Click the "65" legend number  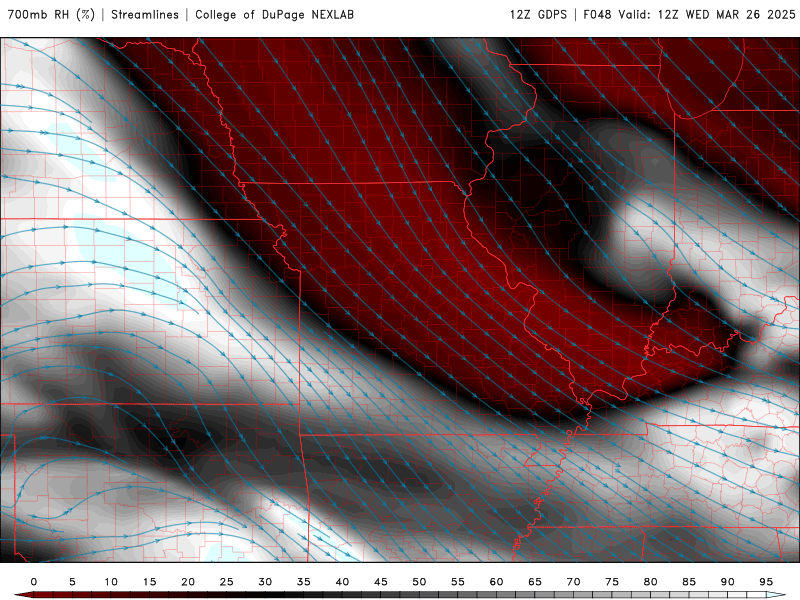tap(535, 582)
